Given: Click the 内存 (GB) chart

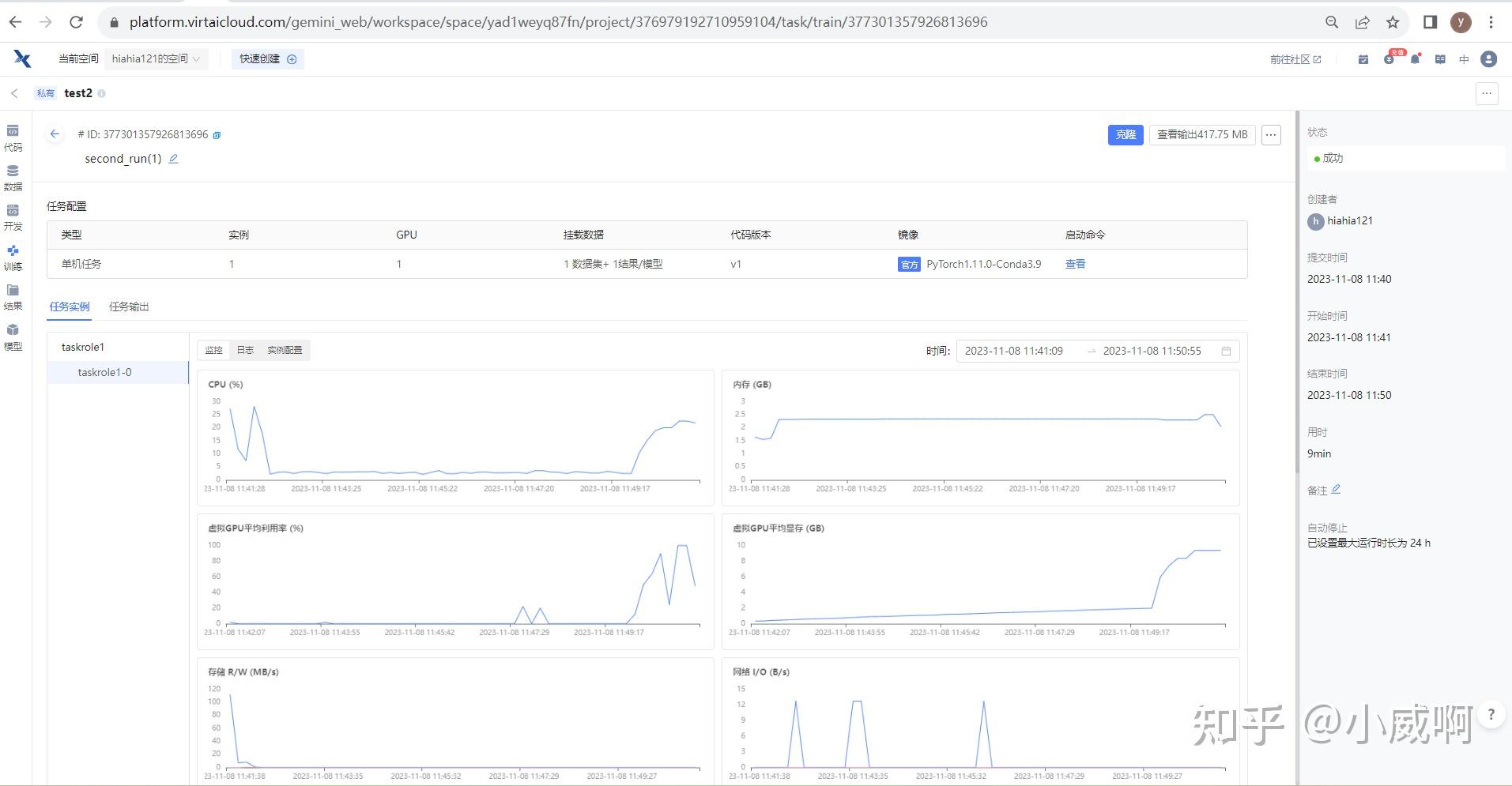Looking at the screenshot, I should [x=980, y=438].
